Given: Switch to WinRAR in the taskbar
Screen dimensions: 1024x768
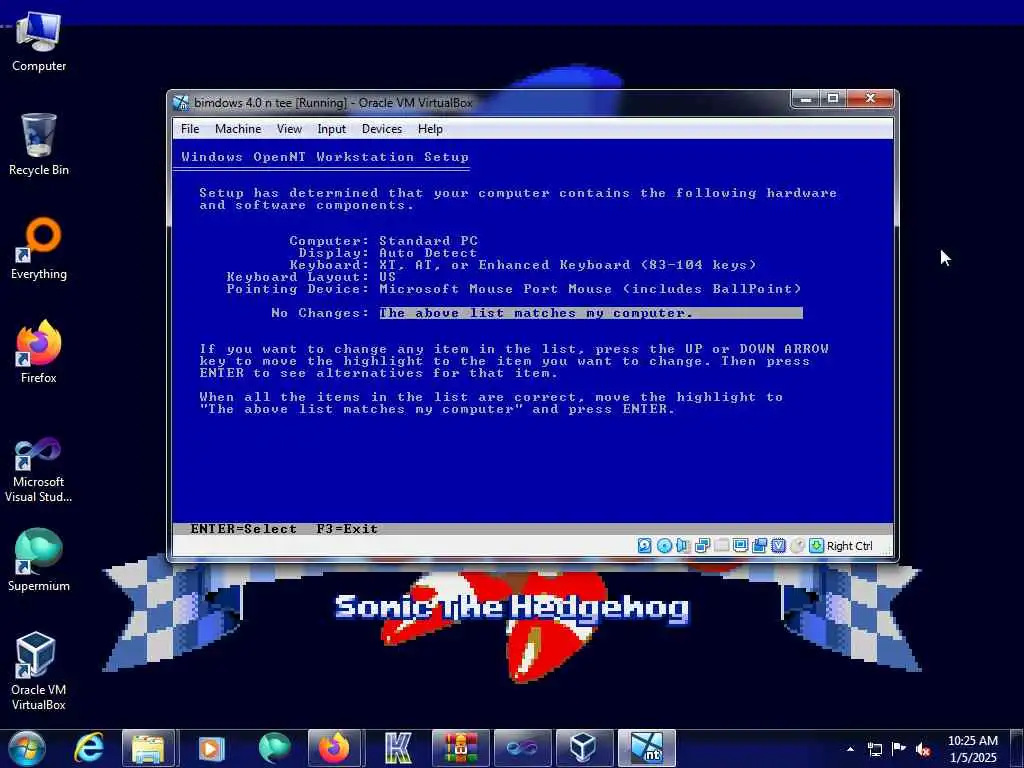Looking at the screenshot, I should (460, 748).
